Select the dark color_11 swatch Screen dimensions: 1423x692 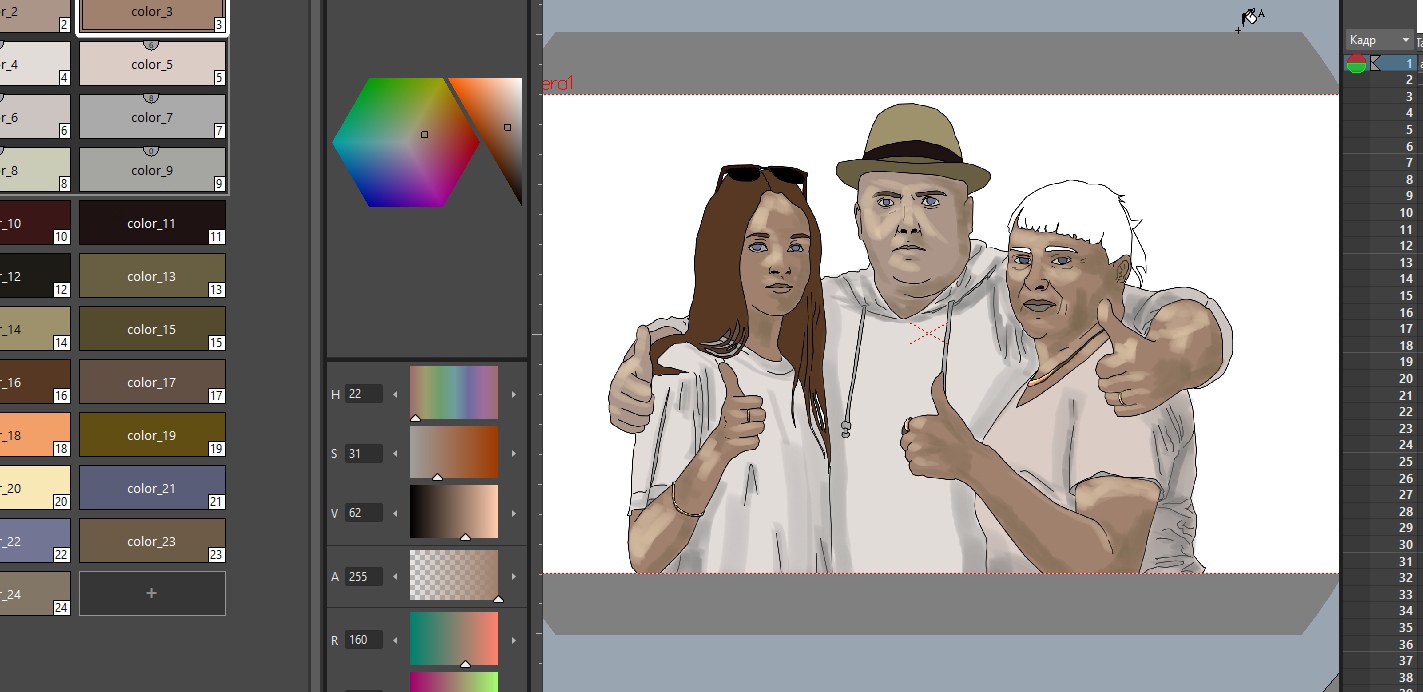click(x=152, y=223)
